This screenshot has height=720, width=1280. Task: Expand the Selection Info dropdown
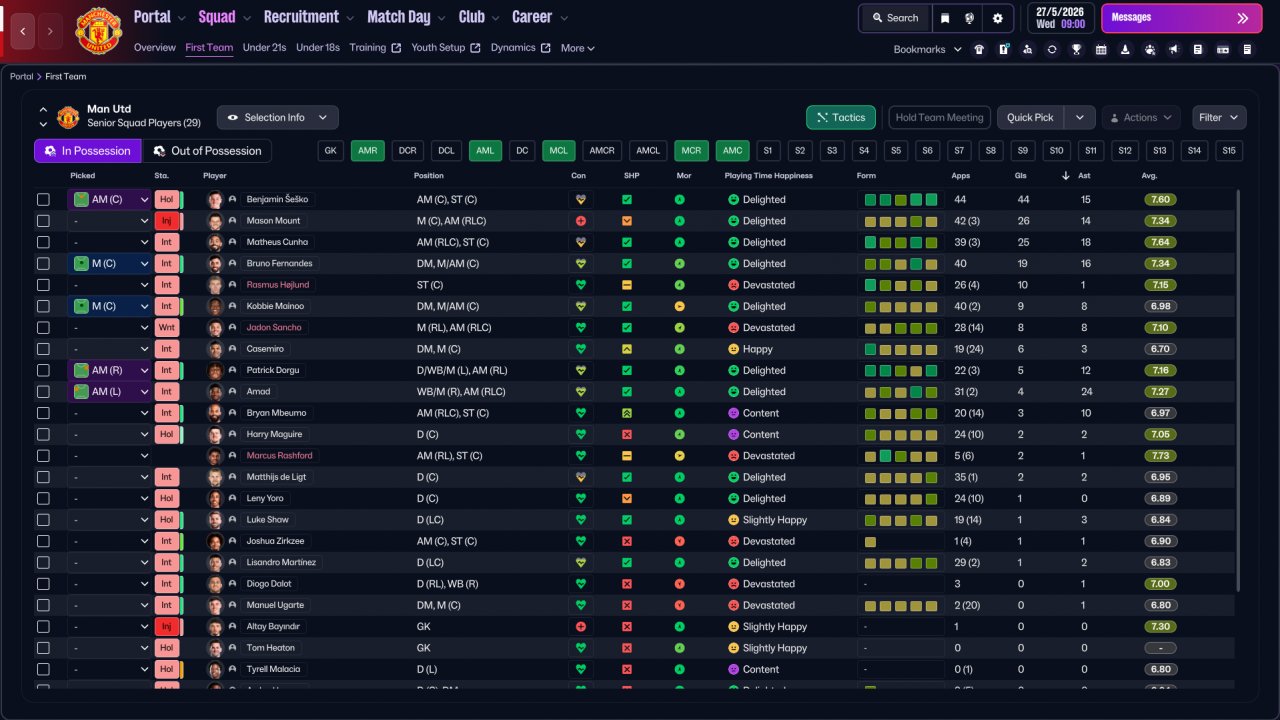point(278,118)
